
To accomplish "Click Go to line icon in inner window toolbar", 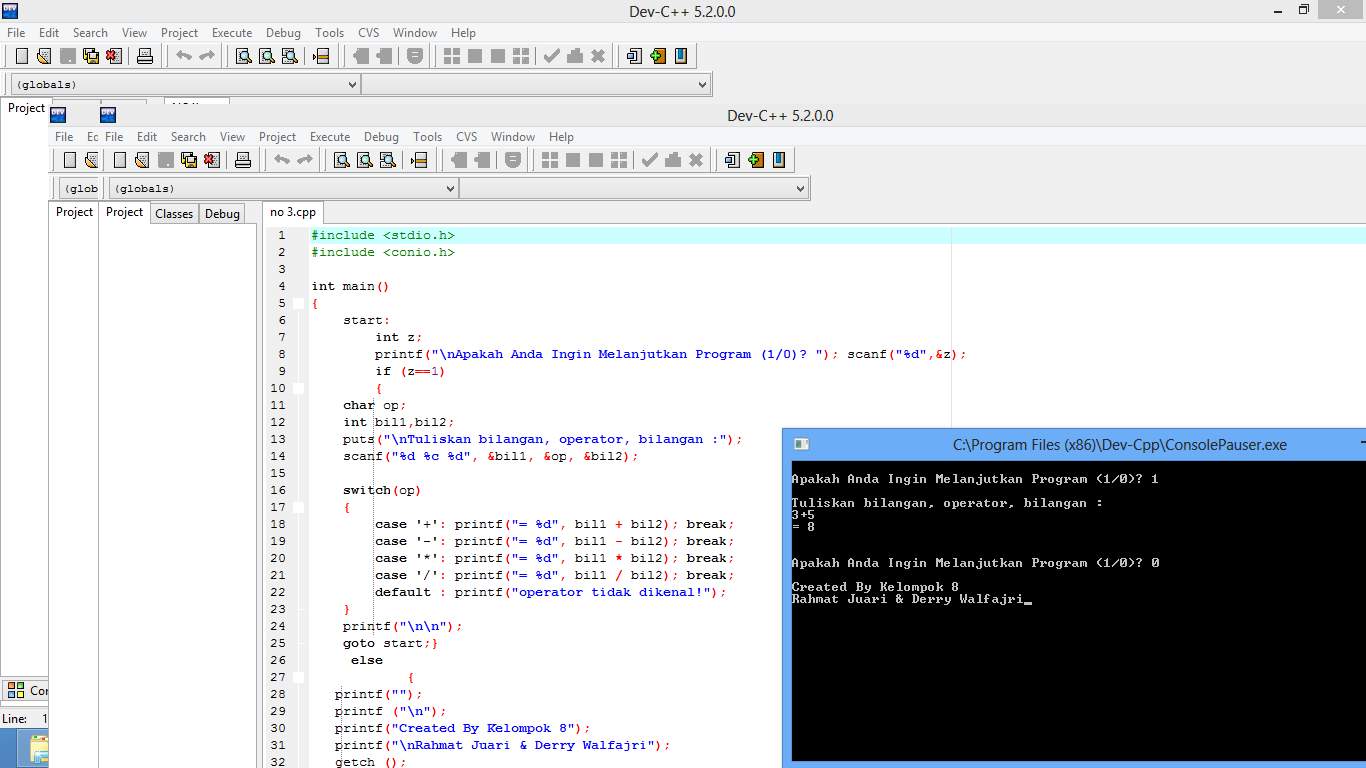I will pyautogui.click(x=419, y=160).
